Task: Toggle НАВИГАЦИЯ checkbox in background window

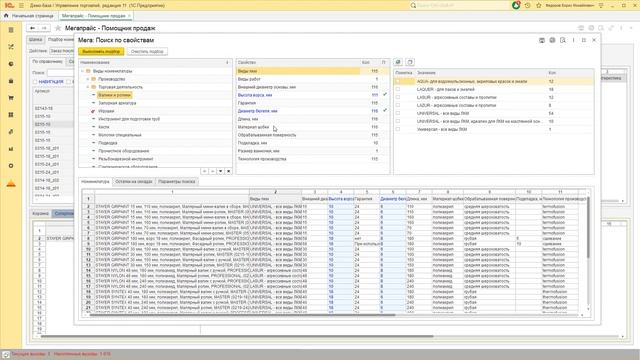Action: [x=35, y=82]
